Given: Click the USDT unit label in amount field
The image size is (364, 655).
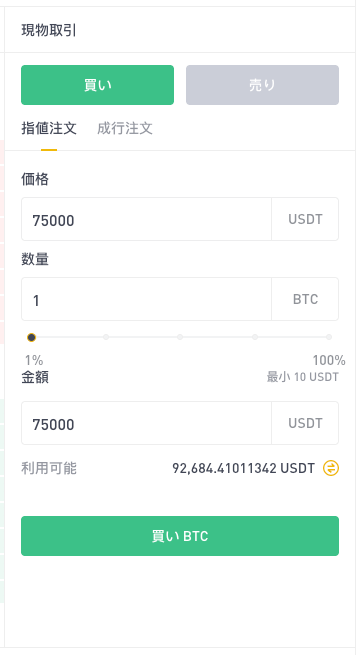Looking at the screenshot, I should pos(305,424).
